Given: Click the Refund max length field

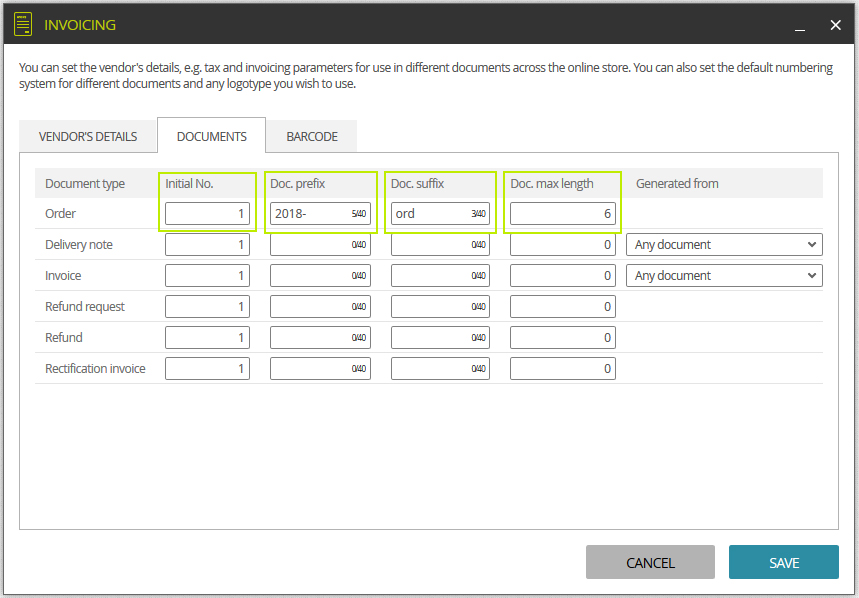Looking at the screenshot, I should pos(562,337).
